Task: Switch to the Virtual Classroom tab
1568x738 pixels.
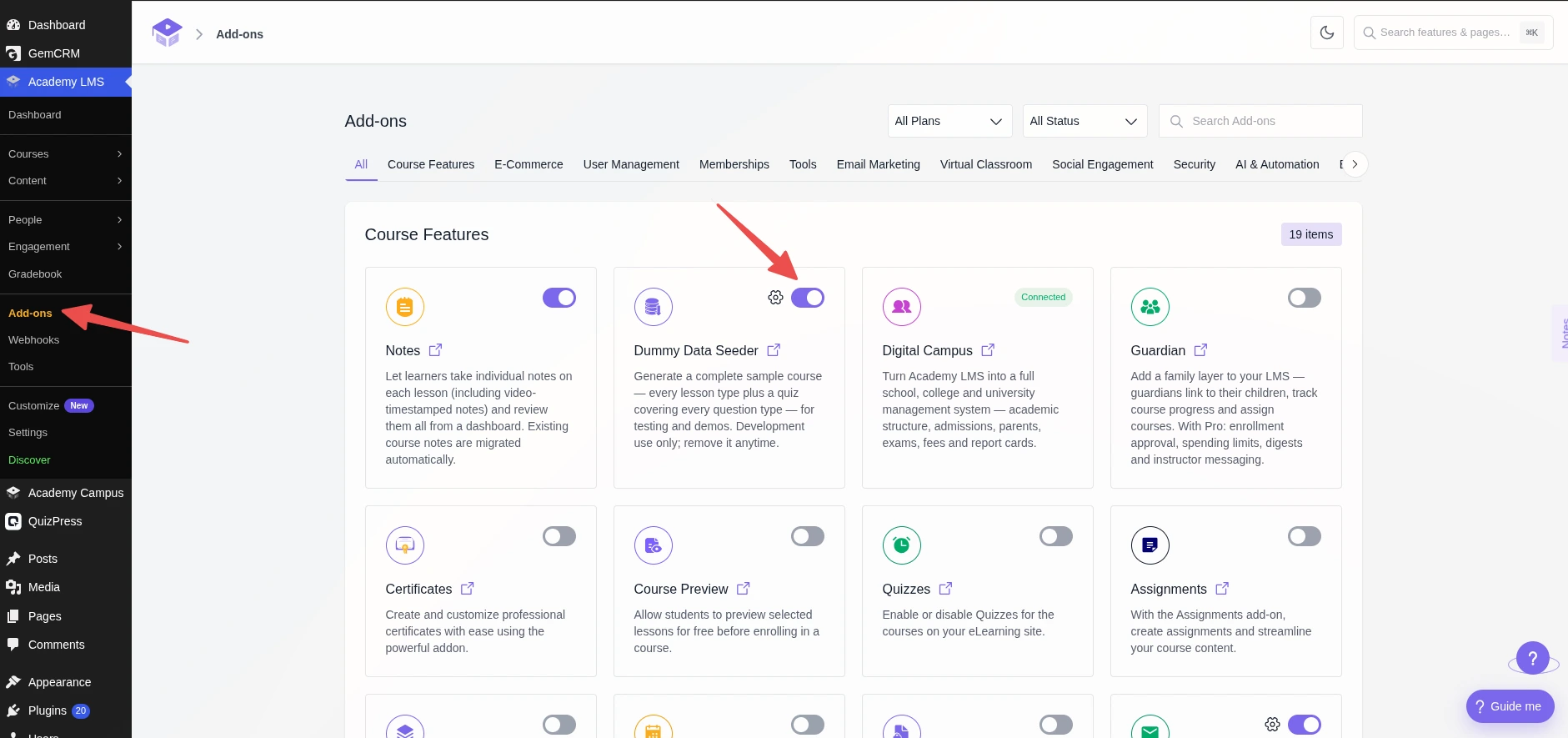Action: 986,164
